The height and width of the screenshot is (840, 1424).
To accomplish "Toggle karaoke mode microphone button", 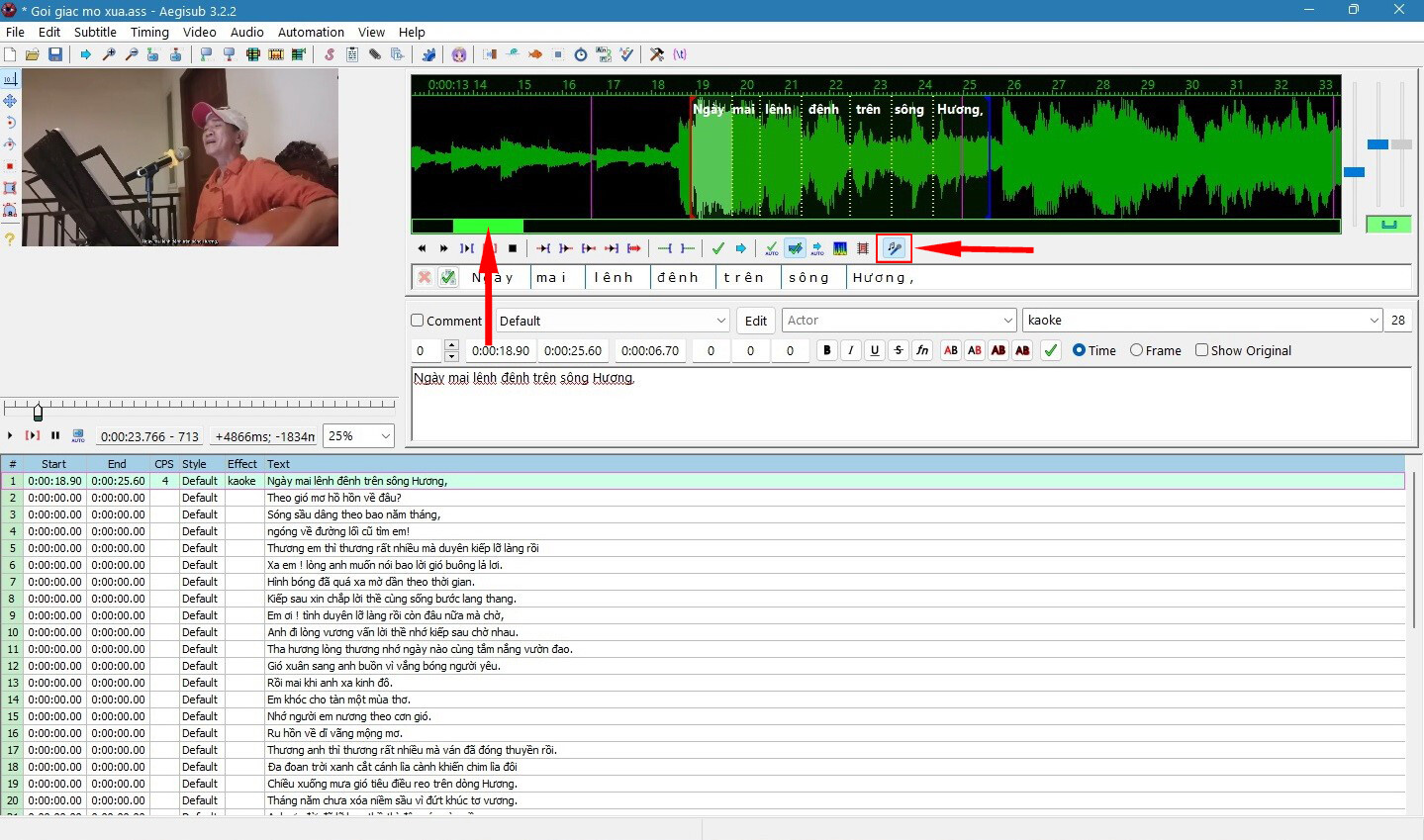I will tap(895, 248).
